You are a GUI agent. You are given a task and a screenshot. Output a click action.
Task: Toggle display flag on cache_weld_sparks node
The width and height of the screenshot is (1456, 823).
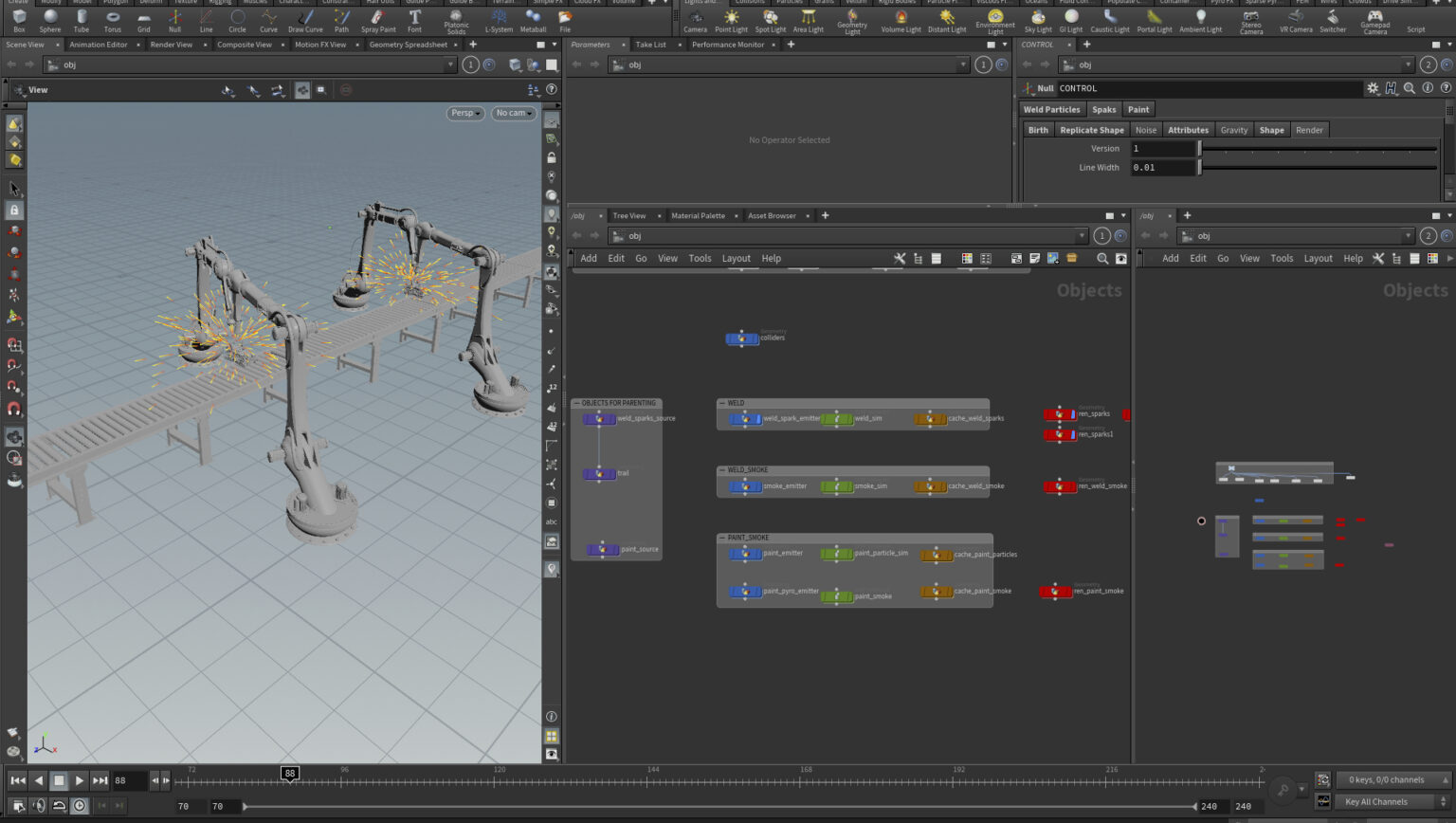tap(946, 418)
